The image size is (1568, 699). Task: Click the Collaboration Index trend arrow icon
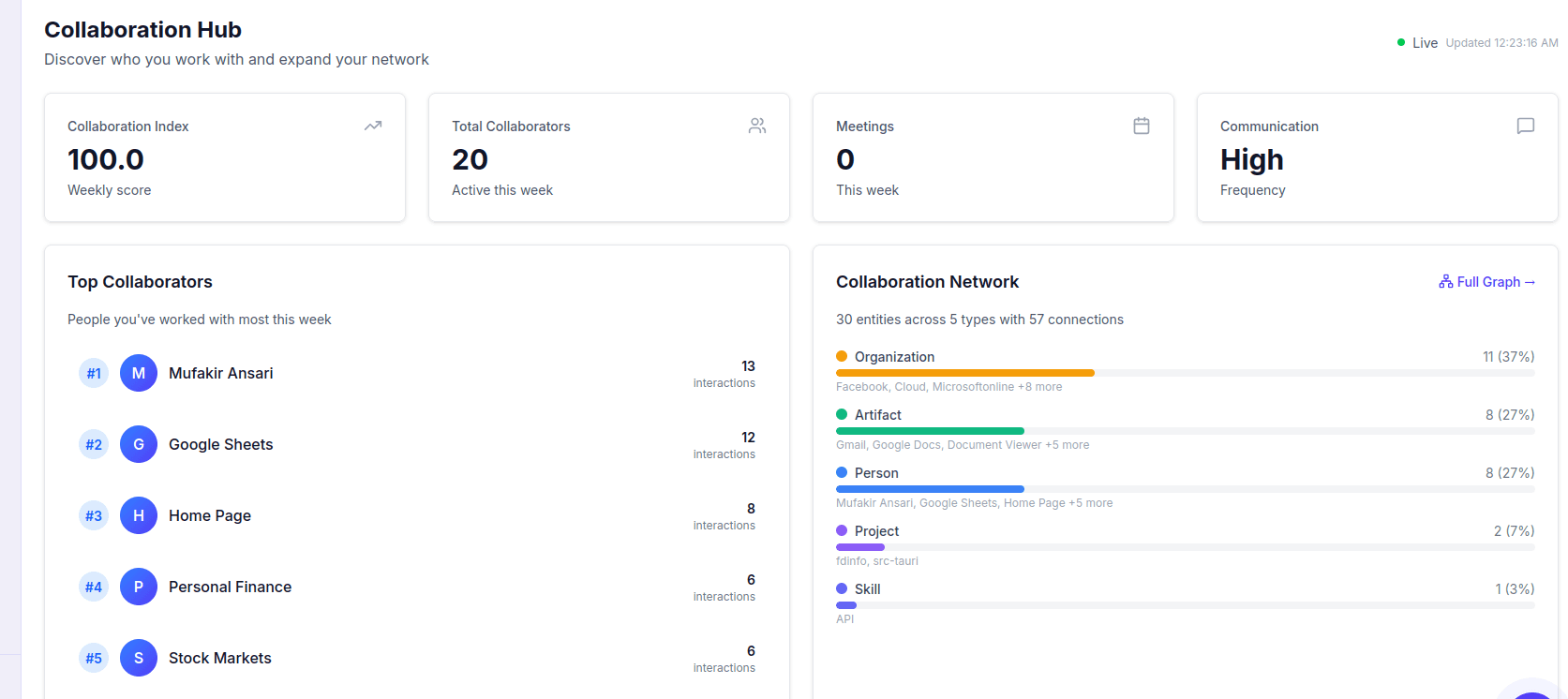pos(373,126)
